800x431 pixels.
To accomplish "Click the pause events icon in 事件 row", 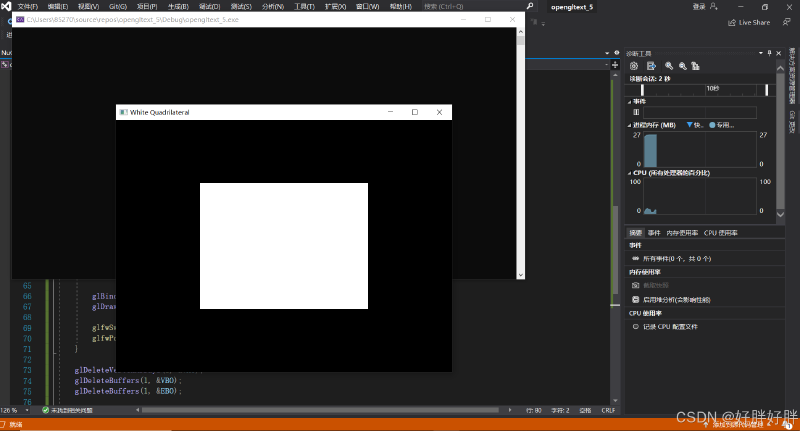I will 636,112.
